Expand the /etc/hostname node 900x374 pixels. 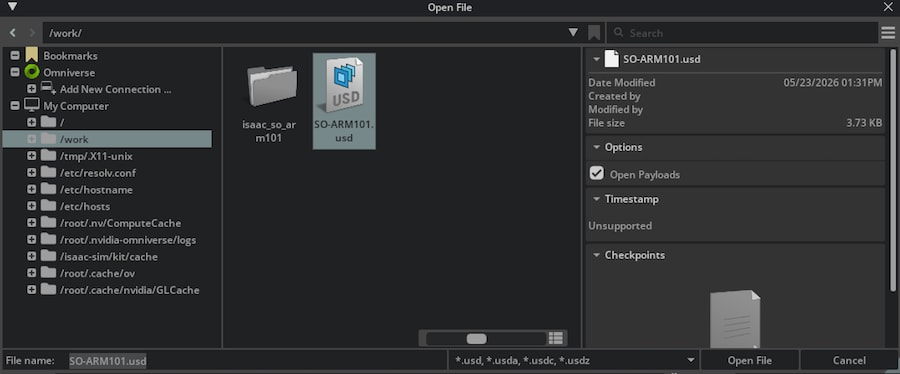[x=32, y=189]
